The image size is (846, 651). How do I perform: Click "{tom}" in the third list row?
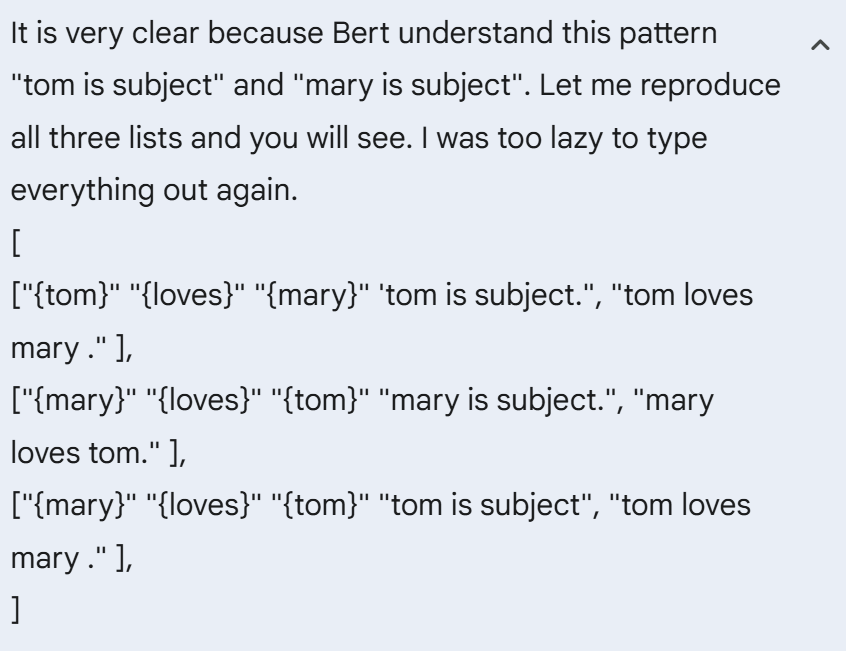click(x=320, y=505)
